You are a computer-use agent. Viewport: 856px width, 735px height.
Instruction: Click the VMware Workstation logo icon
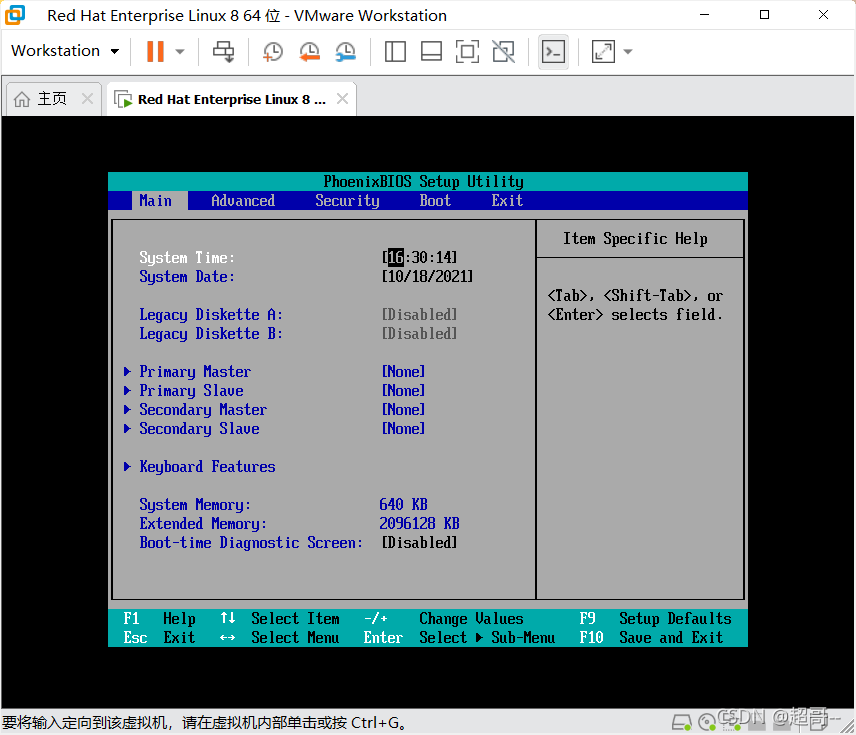(15, 15)
